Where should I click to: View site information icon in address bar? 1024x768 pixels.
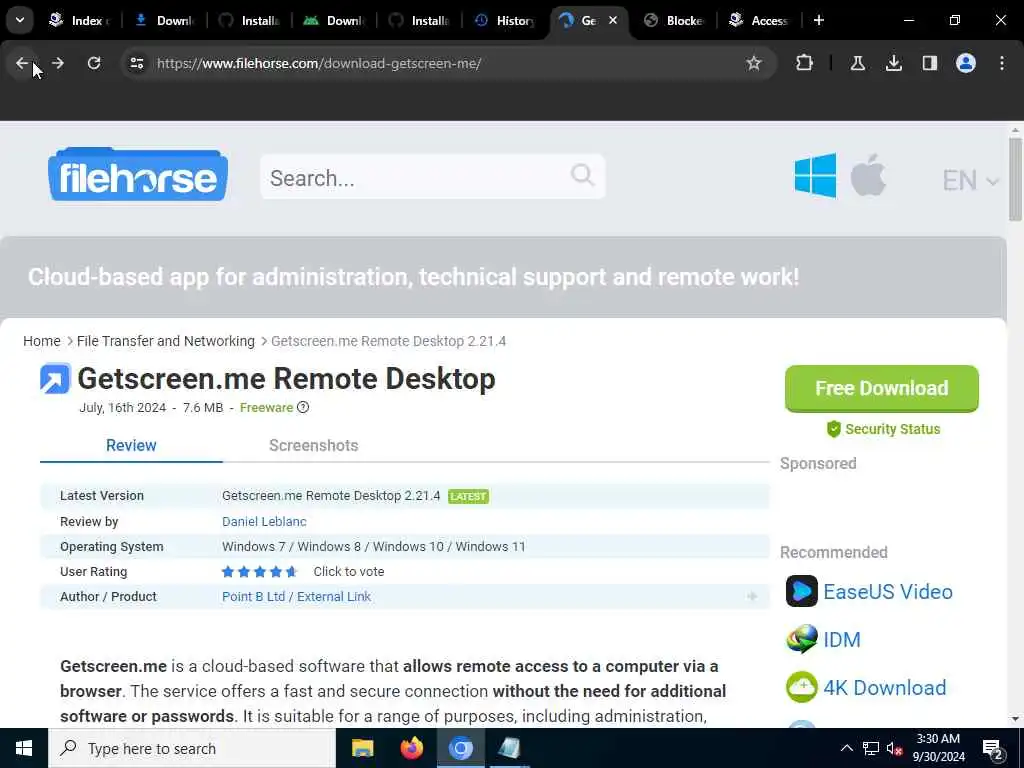pos(136,63)
